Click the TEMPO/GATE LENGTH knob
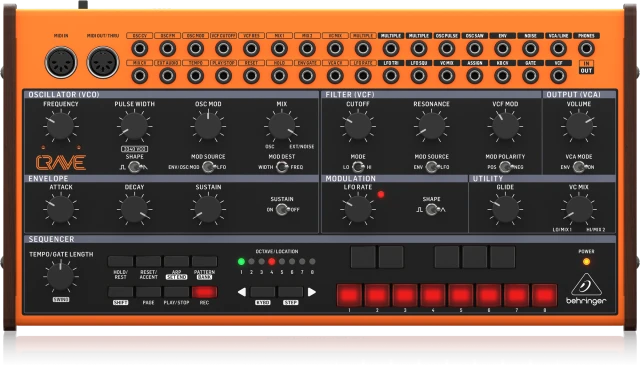The height and width of the screenshot is (366, 640). click(x=60, y=277)
